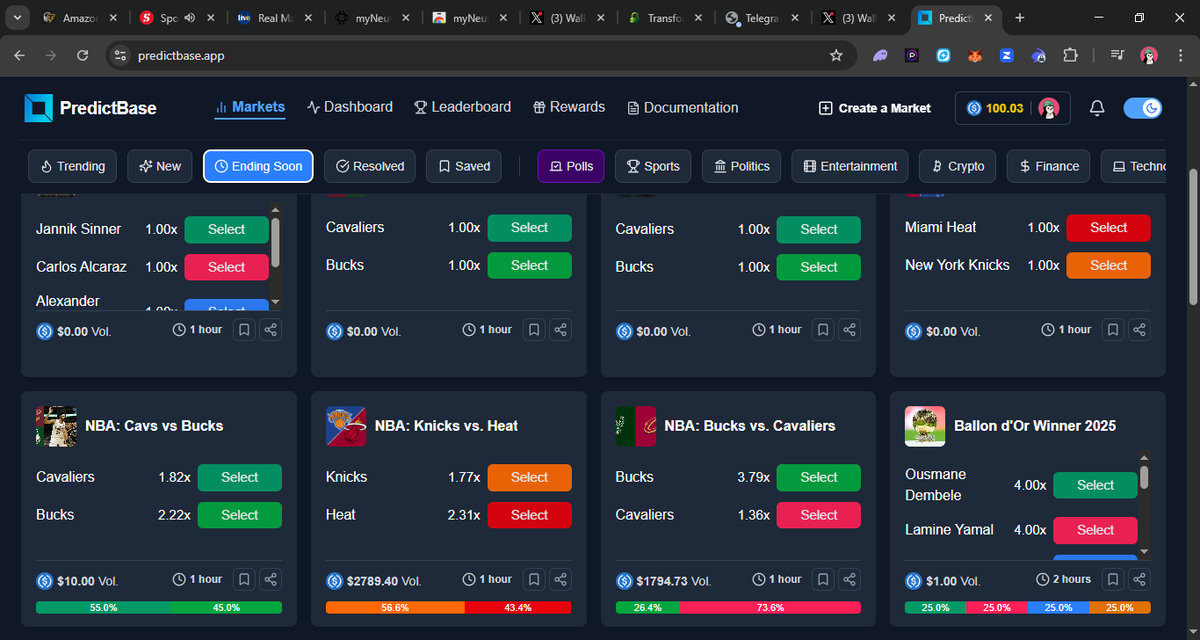Open the Chrome profile avatar

pyautogui.click(x=1149, y=56)
